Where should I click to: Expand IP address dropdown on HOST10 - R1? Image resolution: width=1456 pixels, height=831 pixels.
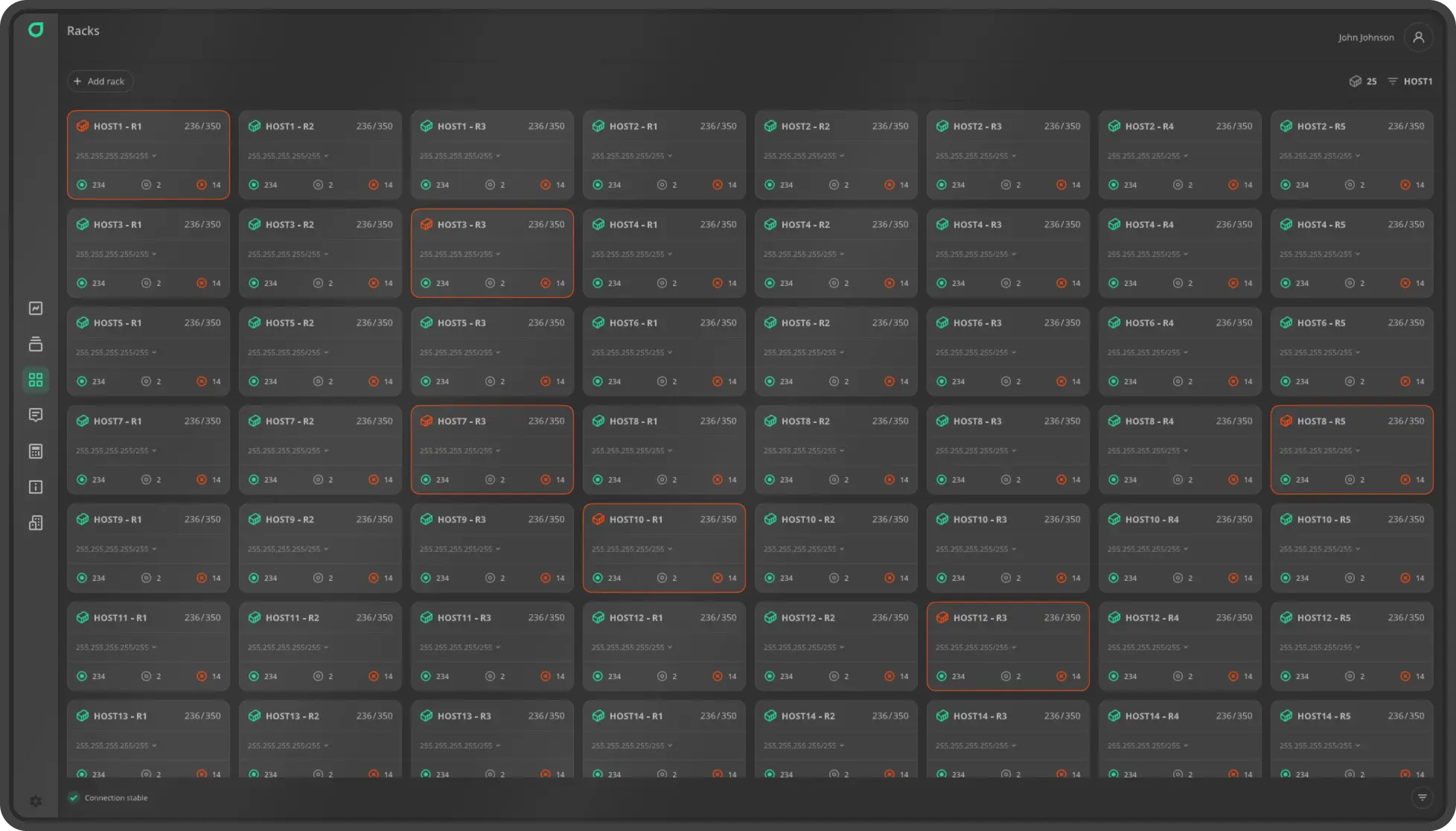671,550
